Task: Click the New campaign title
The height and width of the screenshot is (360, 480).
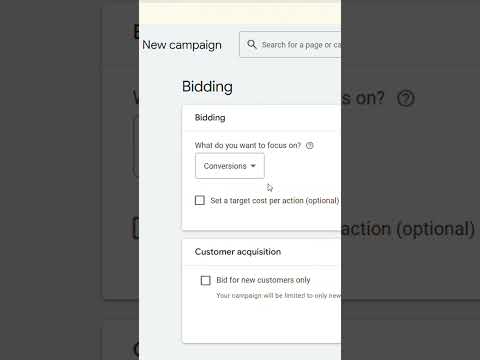Action: click(x=182, y=45)
